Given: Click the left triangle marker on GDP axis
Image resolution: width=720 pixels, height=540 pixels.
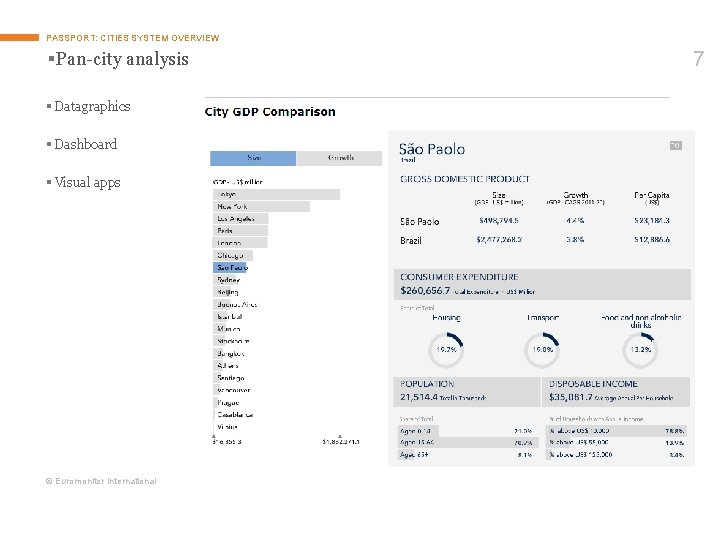Looking at the screenshot, I should tap(214, 435).
